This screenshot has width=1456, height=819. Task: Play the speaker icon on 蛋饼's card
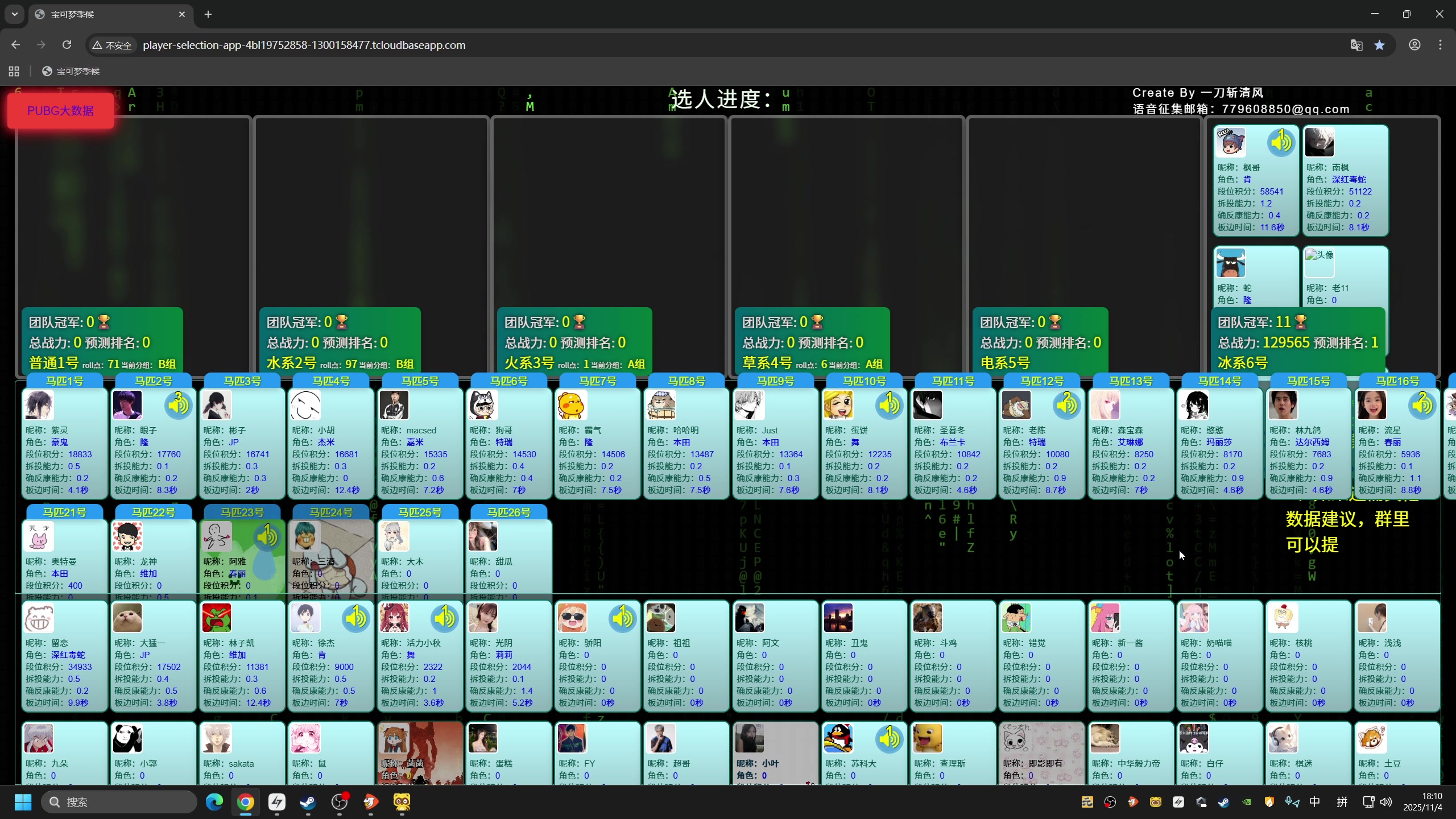coord(889,405)
